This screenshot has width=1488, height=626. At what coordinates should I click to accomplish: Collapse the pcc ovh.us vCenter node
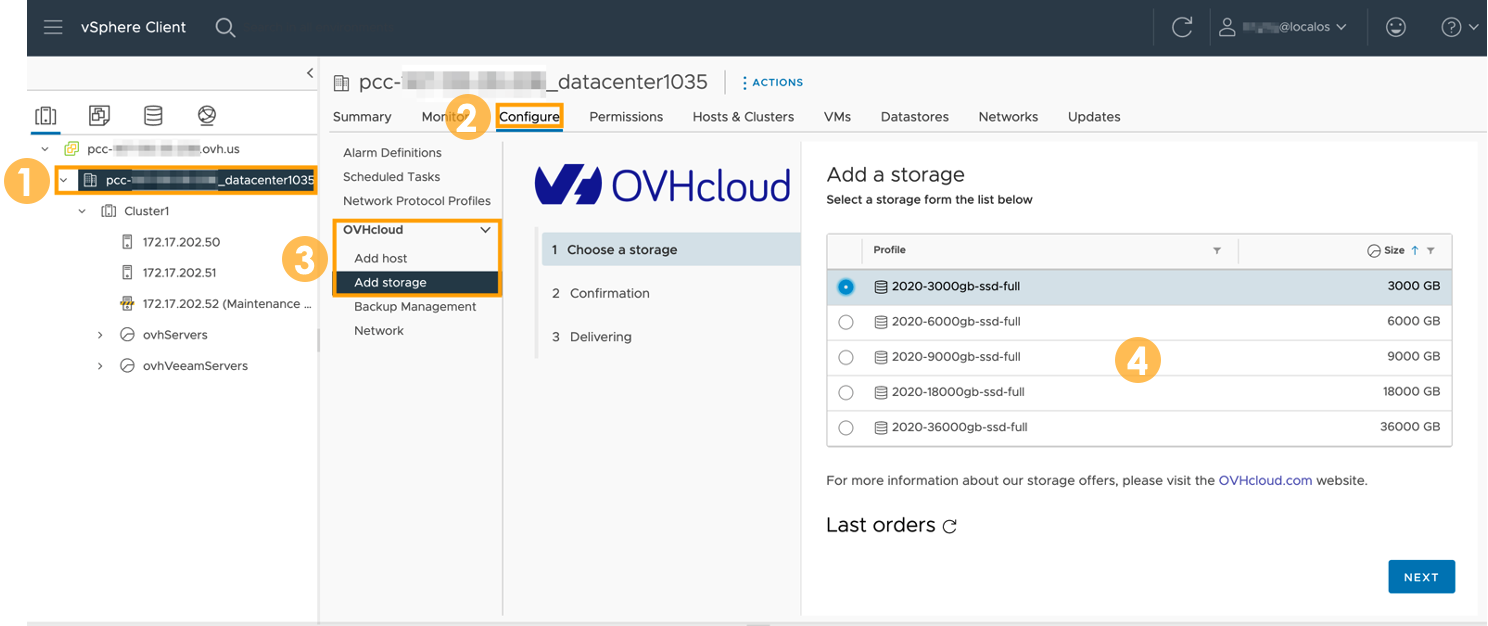45,149
